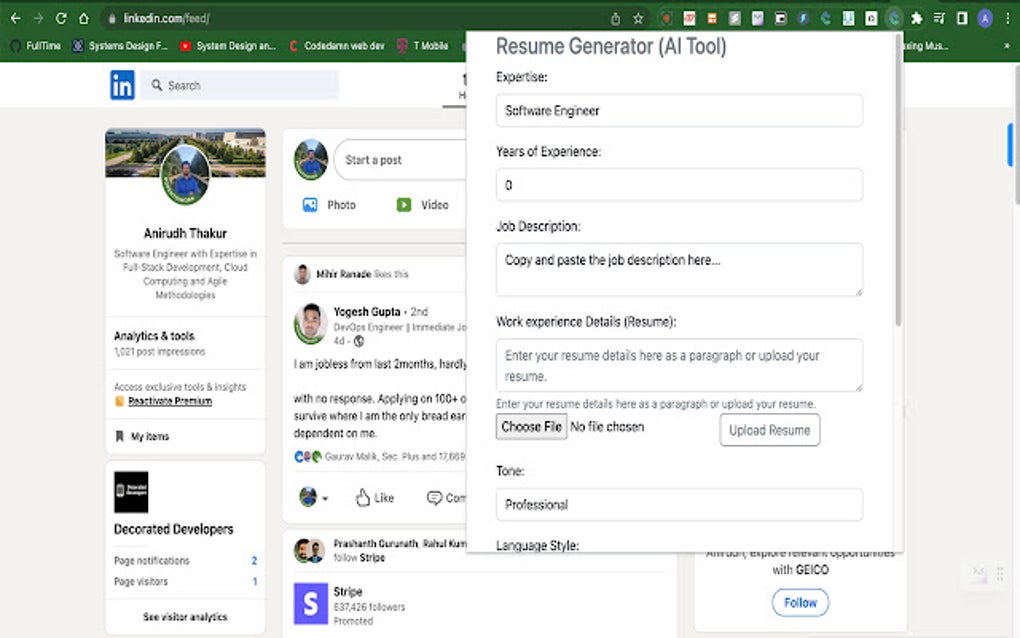Click the Reactivate Premium link
The height and width of the screenshot is (638, 1020).
click(170, 401)
